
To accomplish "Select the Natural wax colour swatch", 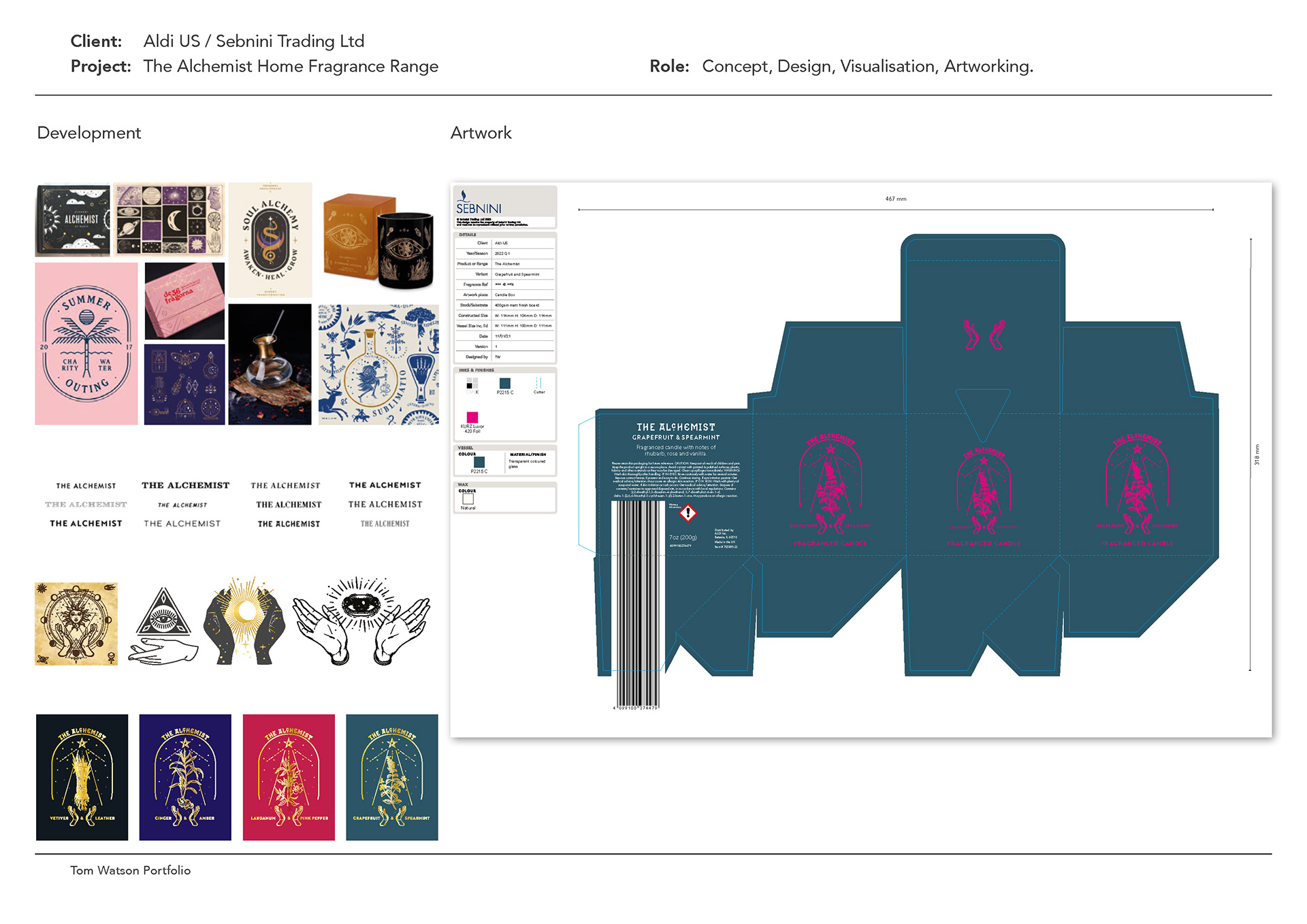I will [x=468, y=499].
